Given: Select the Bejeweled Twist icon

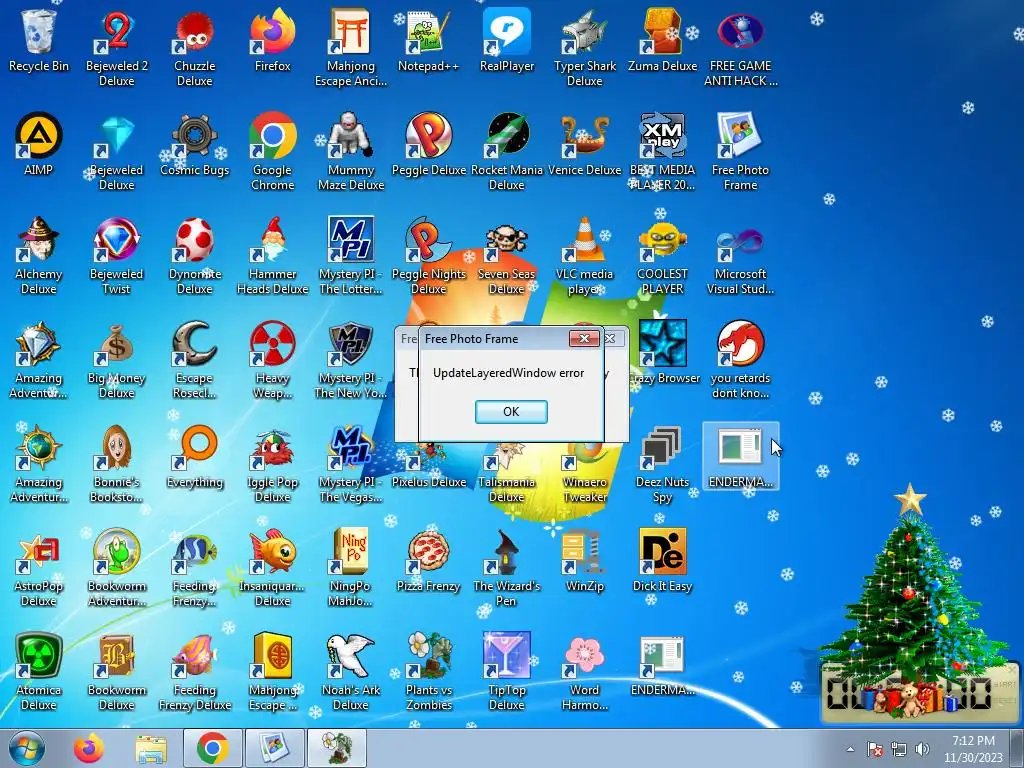Looking at the screenshot, I should coord(116,256).
